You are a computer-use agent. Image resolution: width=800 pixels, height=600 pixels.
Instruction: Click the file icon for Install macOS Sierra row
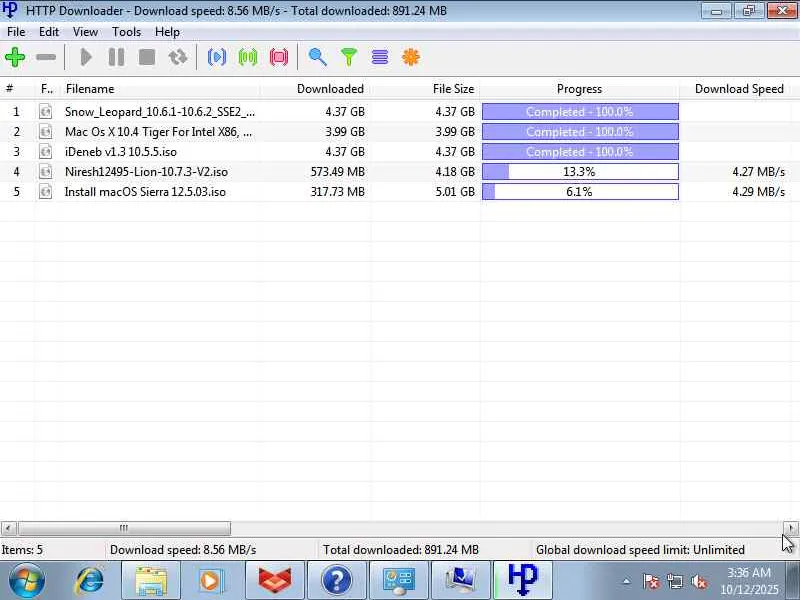click(x=45, y=192)
